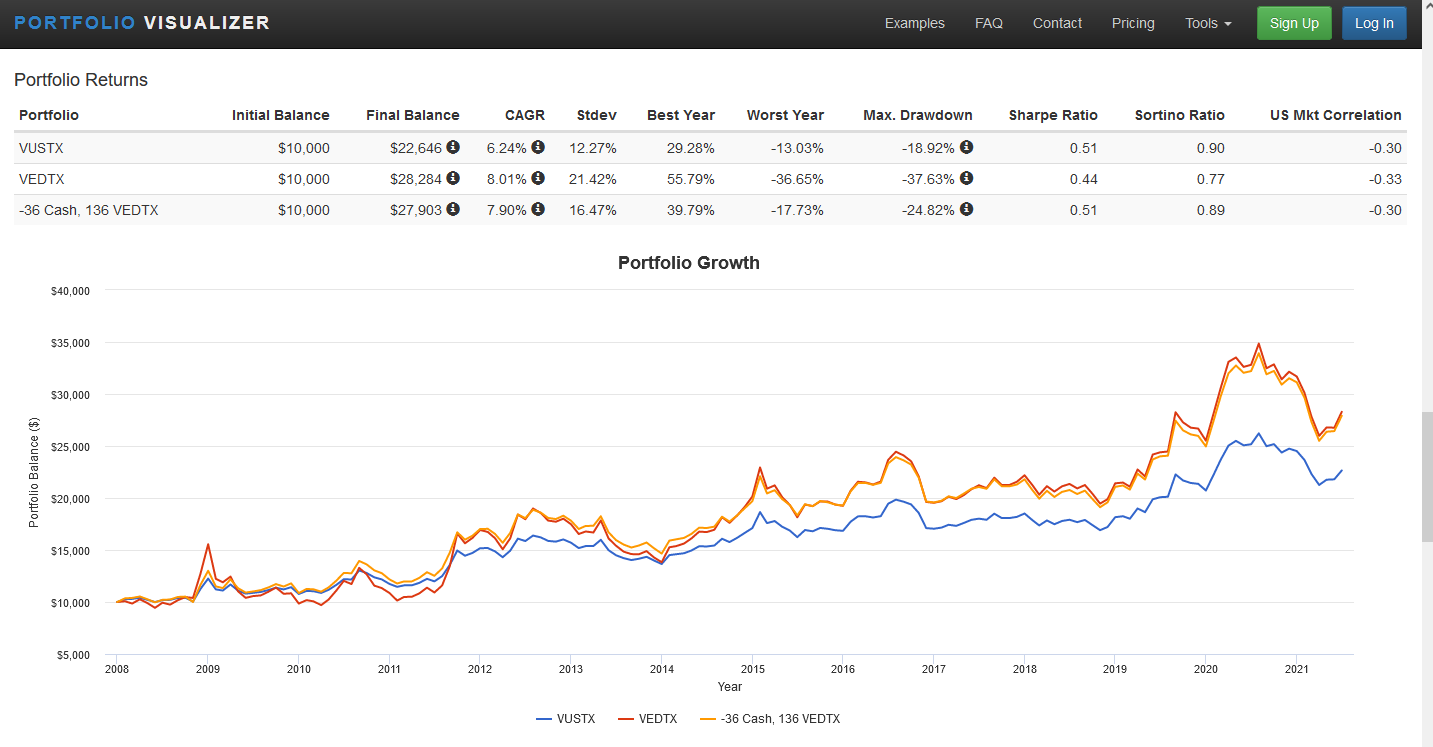1433x747 pixels.
Task: Click the page vertical scrollbar thumb
Action: [x=1426, y=476]
